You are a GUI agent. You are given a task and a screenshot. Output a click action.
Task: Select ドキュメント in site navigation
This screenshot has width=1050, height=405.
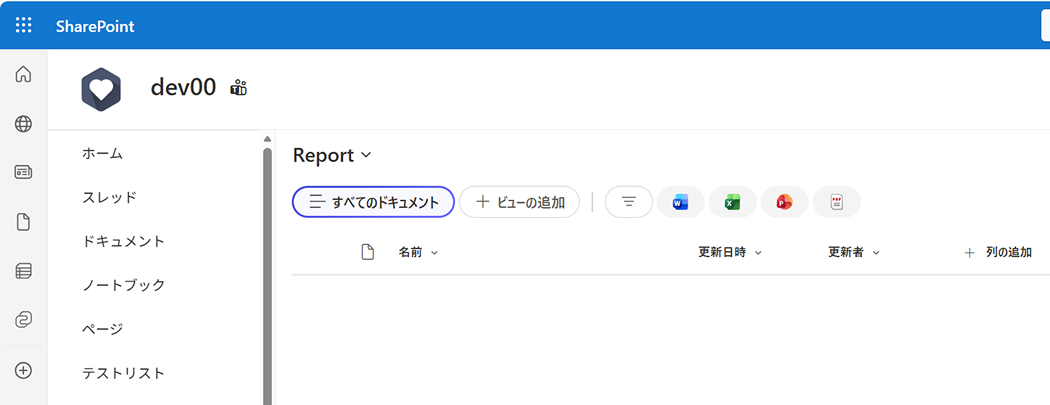124,241
